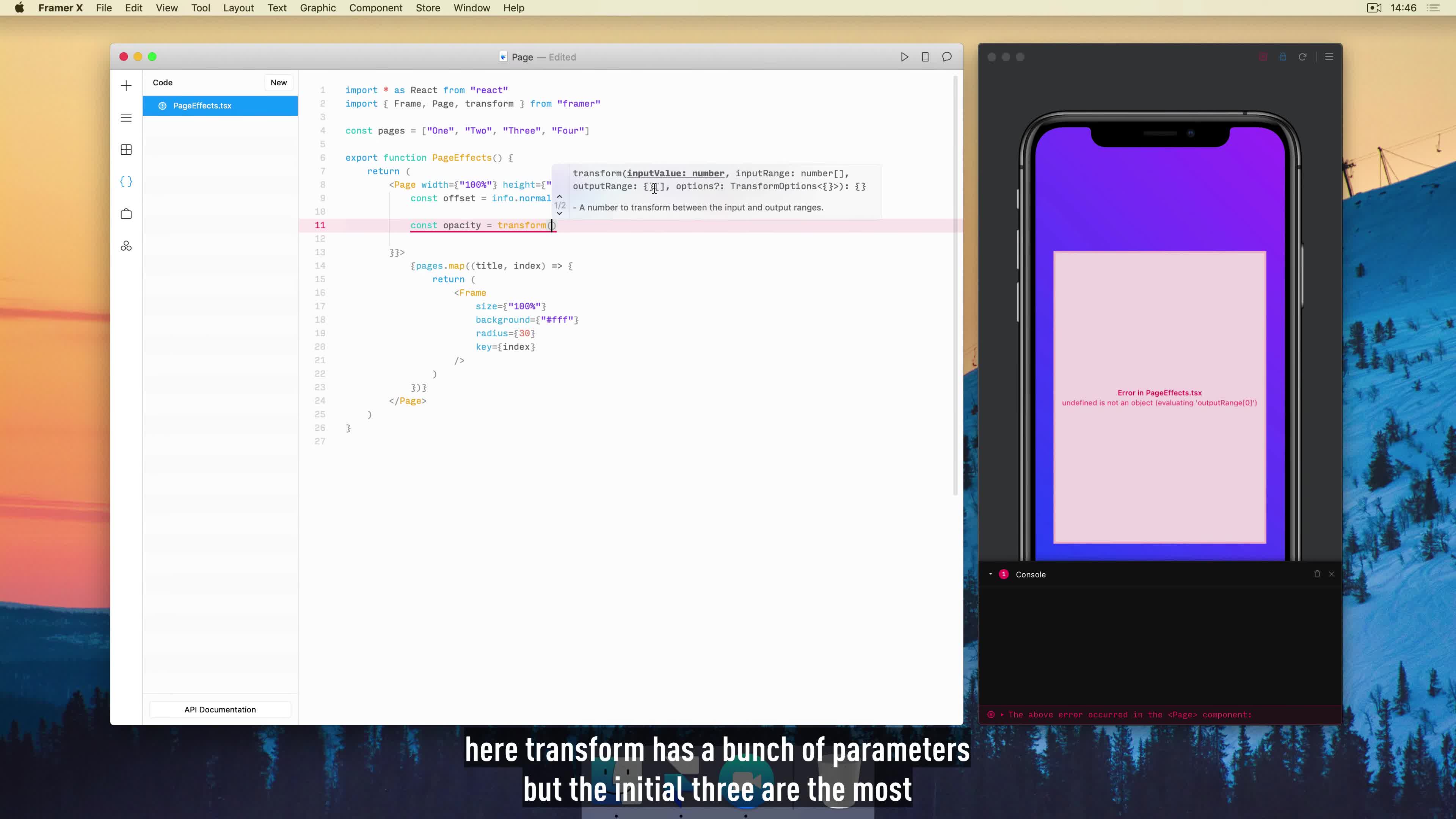This screenshot has height=819, width=1456.
Task: Open the Help menu
Action: click(514, 8)
